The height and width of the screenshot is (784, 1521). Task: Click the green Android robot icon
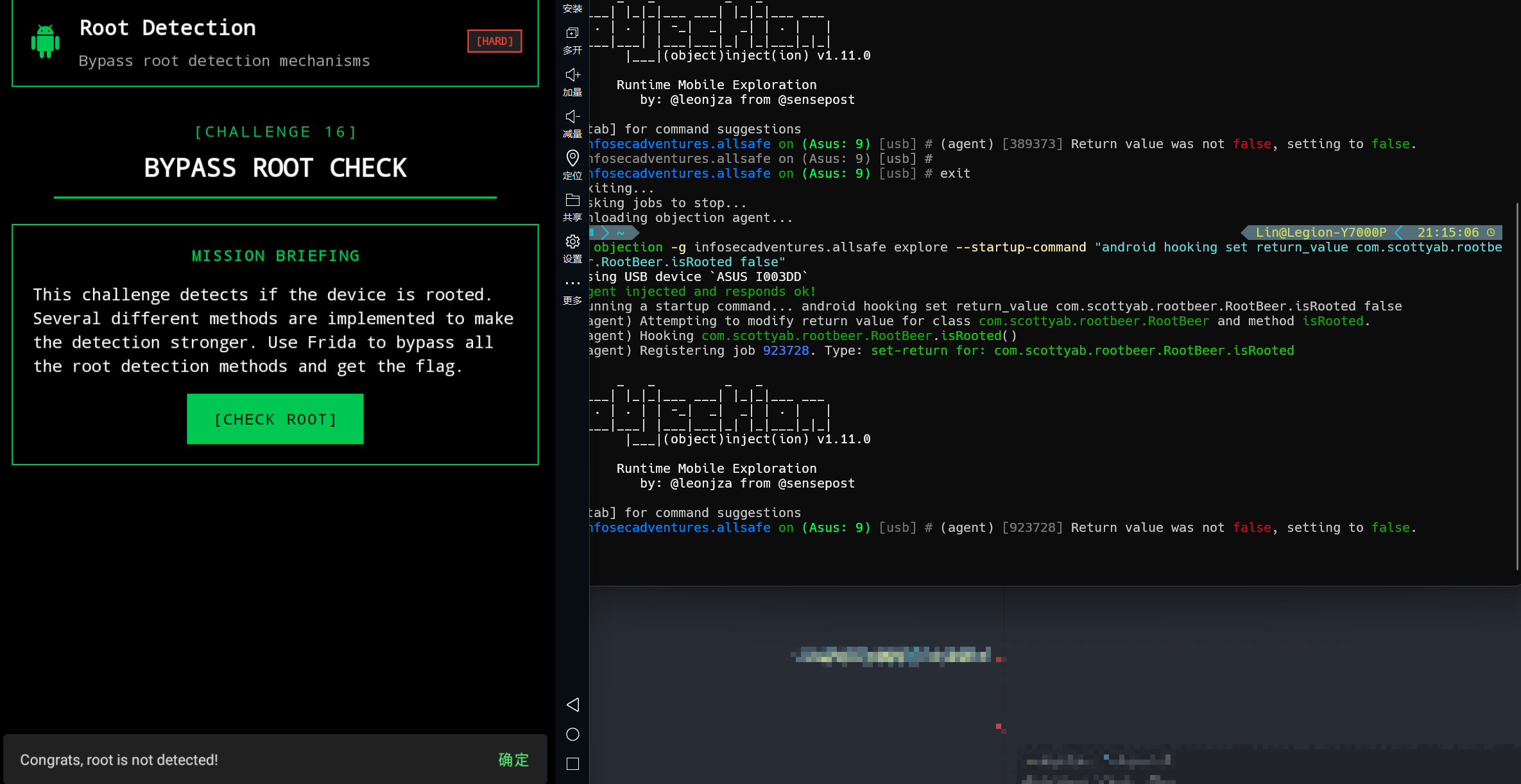click(45, 42)
